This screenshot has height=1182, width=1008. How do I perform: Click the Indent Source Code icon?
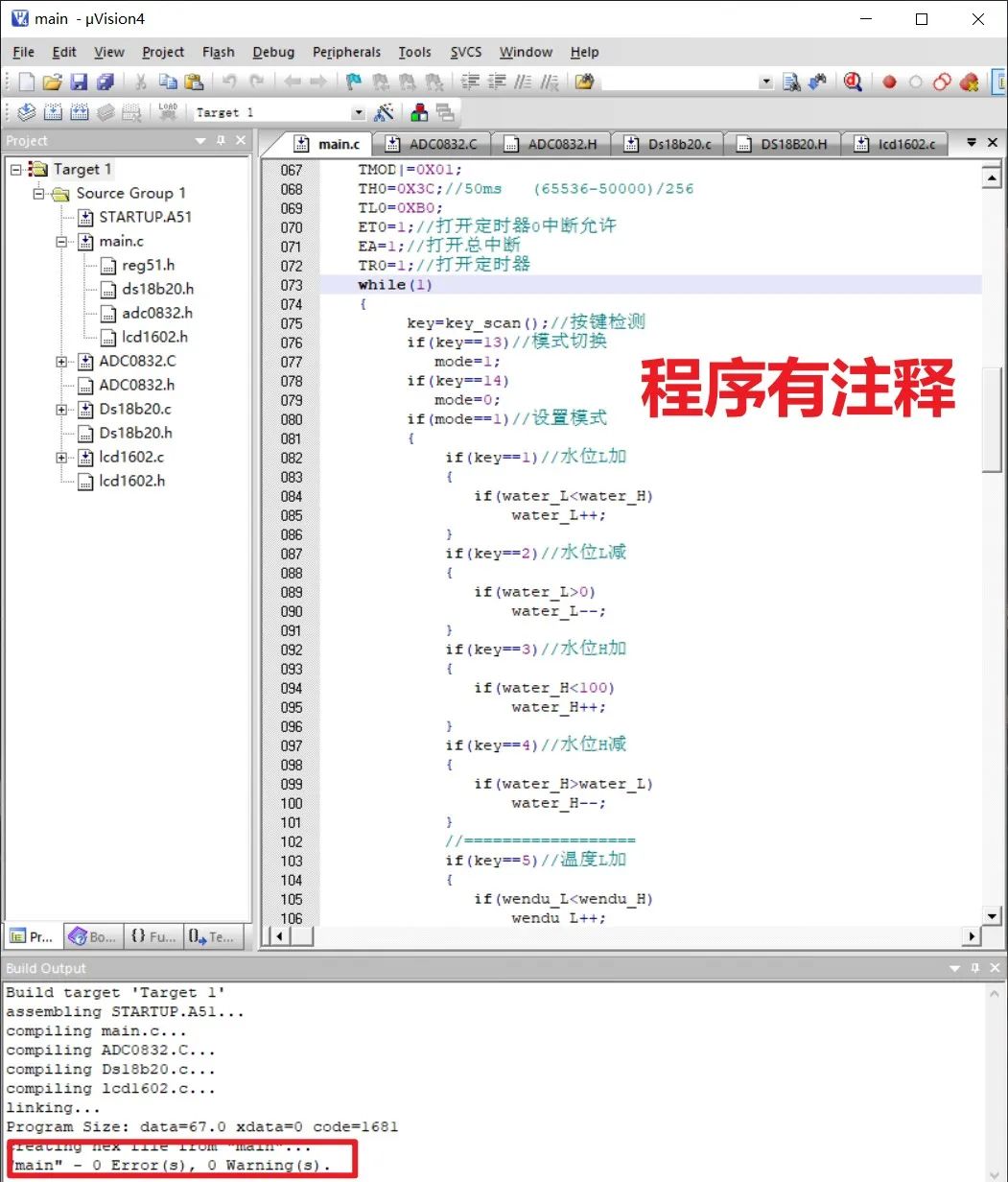(470, 82)
